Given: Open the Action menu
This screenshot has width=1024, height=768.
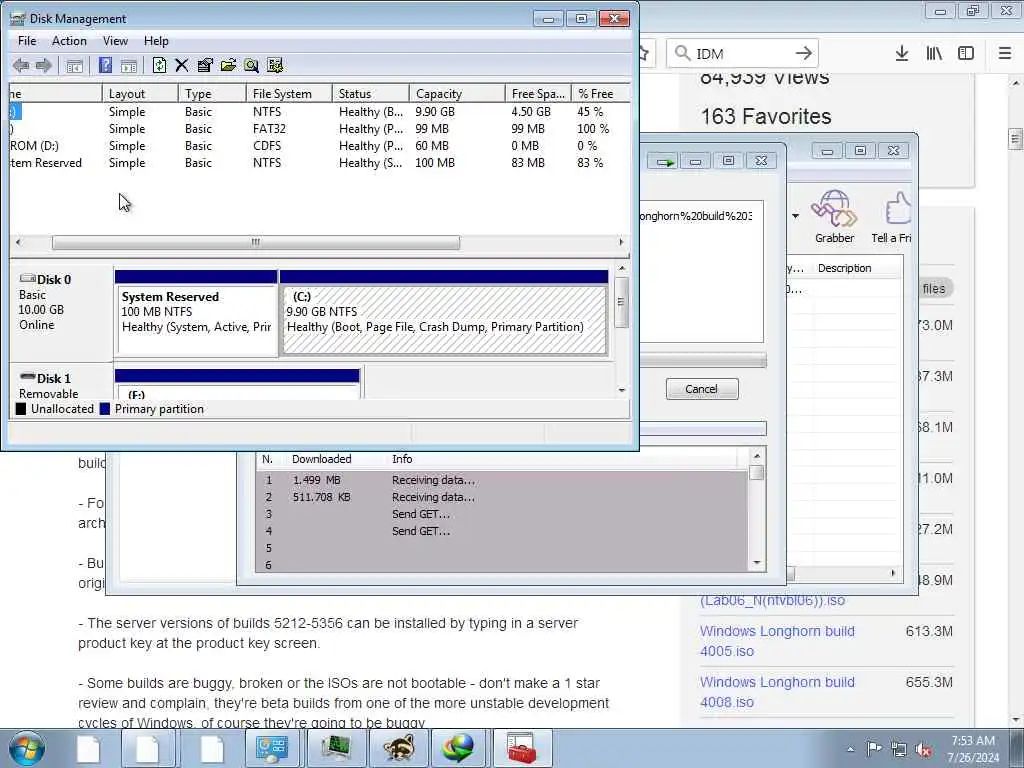Looking at the screenshot, I should tap(69, 40).
